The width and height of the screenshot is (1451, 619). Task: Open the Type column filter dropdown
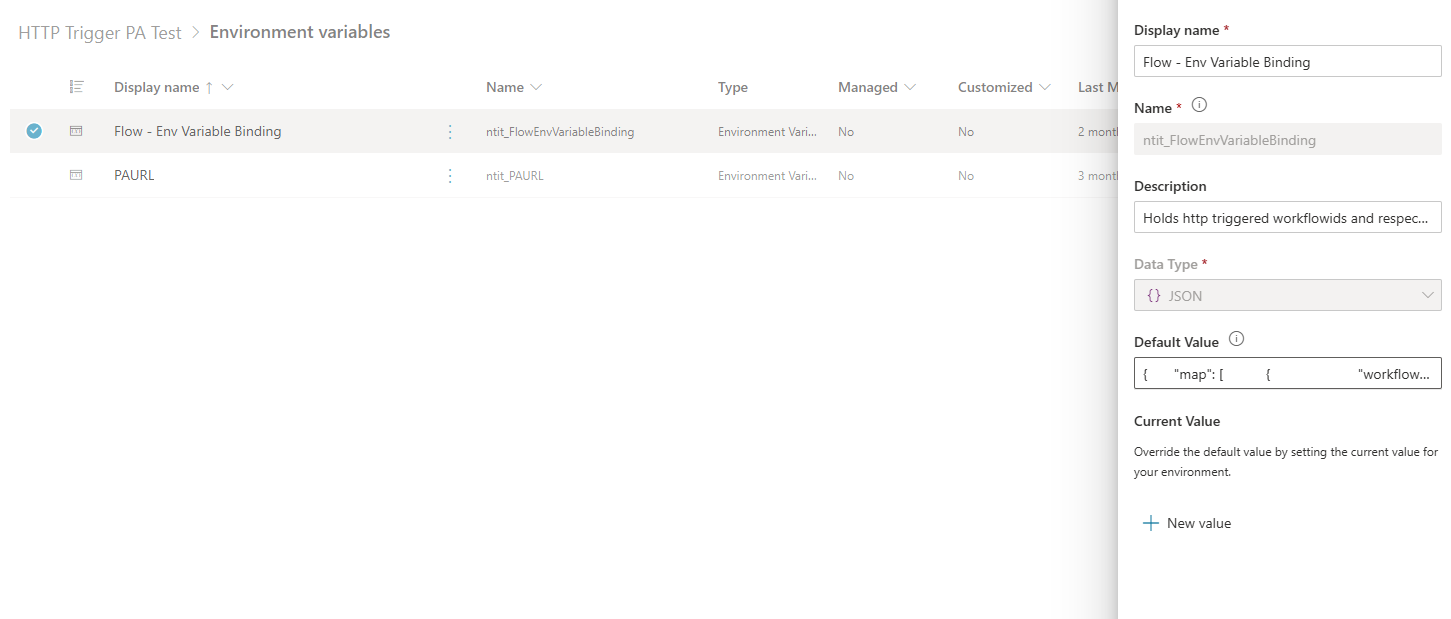[732, 87]
